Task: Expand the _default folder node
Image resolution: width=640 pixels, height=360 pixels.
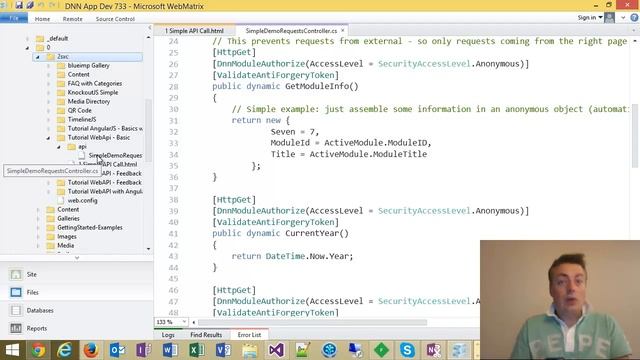Action: [x=27, y=39]
